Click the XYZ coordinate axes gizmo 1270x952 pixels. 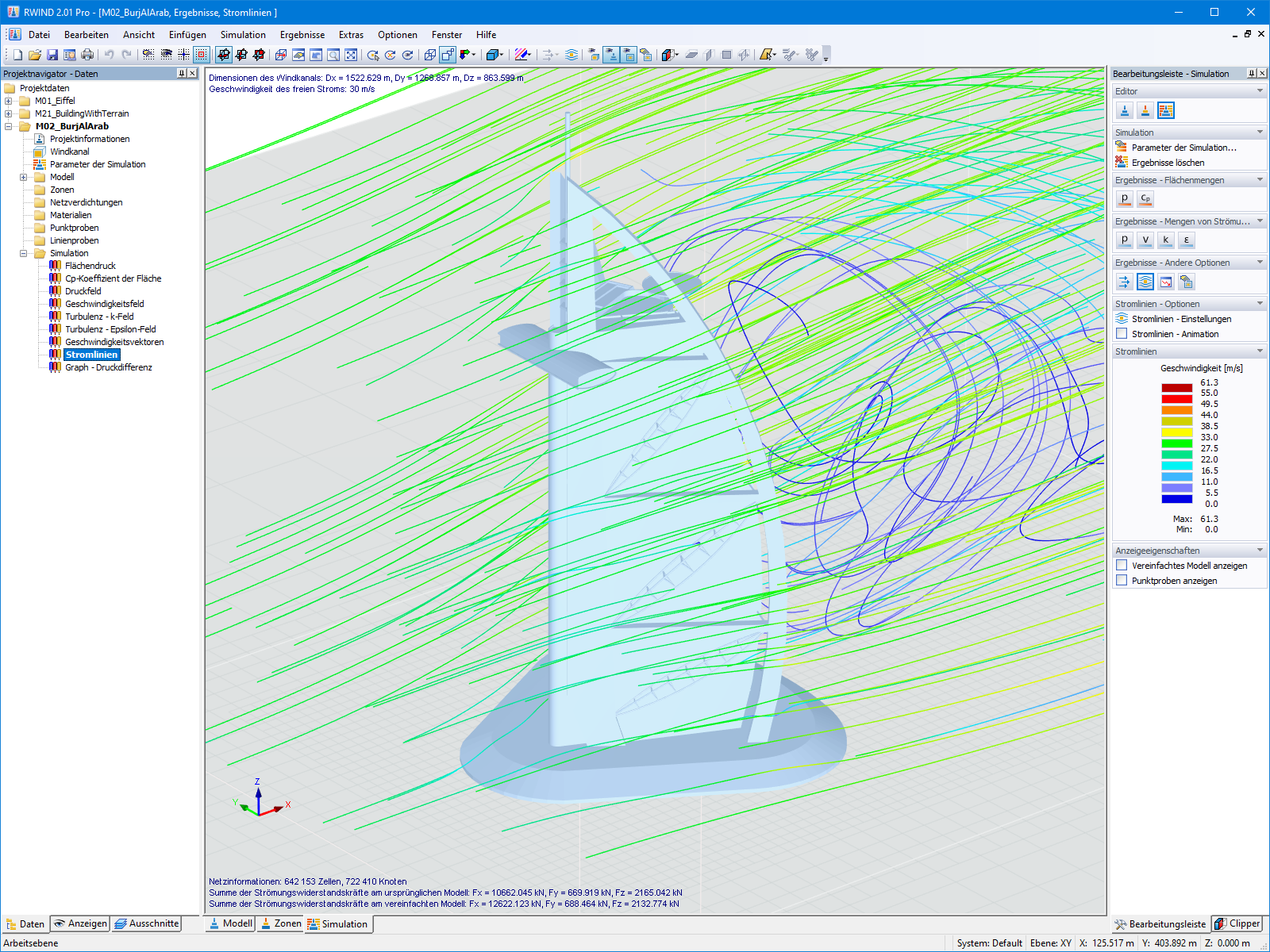pyautogui.click(x=261, y=799)
